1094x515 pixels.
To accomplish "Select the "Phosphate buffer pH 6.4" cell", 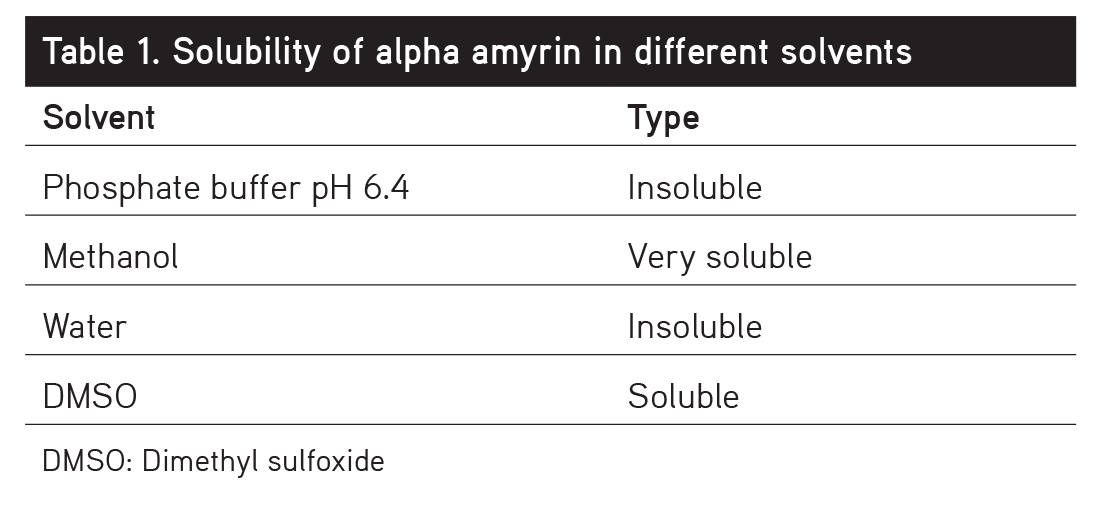I will [x=226, y=187].
